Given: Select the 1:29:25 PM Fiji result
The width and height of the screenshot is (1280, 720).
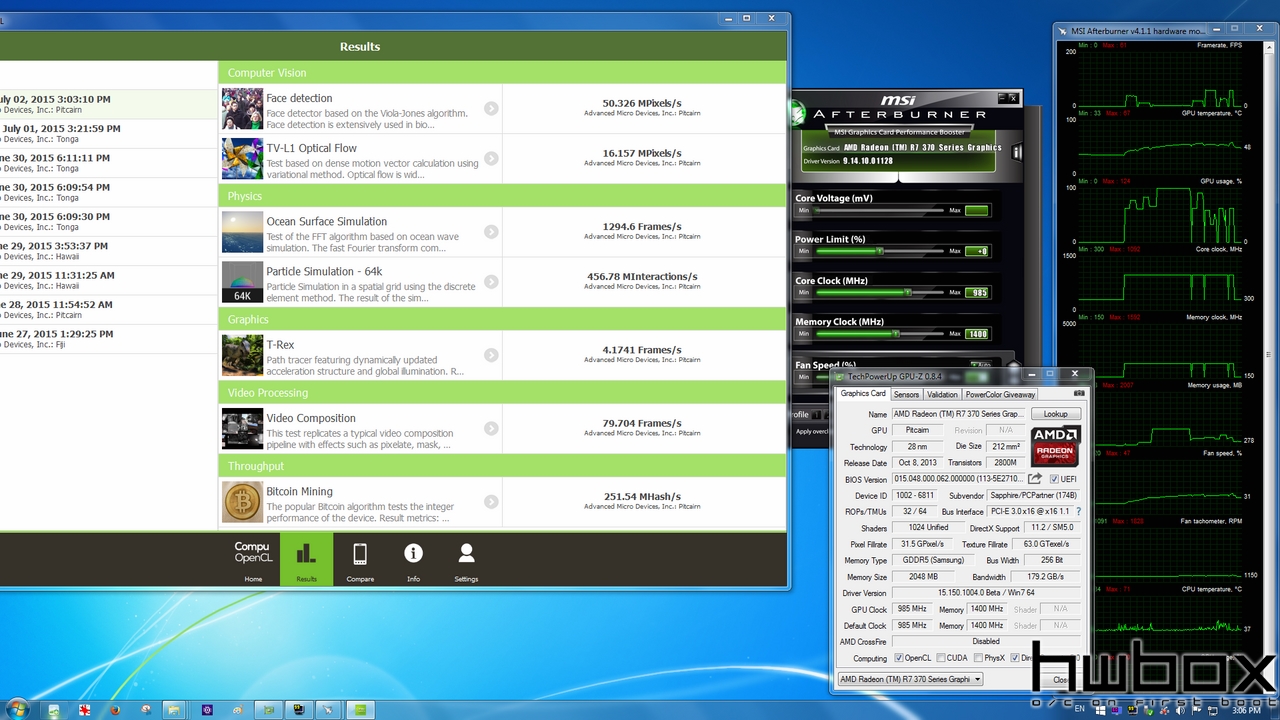Looking at the screenshot, I should click(x=109, y=338).
